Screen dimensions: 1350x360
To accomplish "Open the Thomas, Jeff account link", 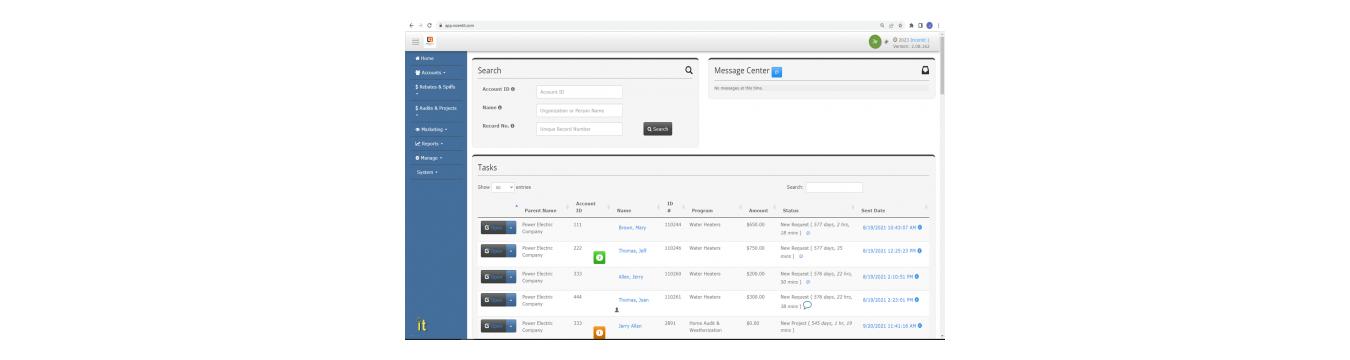I will (x=633, y=250).
